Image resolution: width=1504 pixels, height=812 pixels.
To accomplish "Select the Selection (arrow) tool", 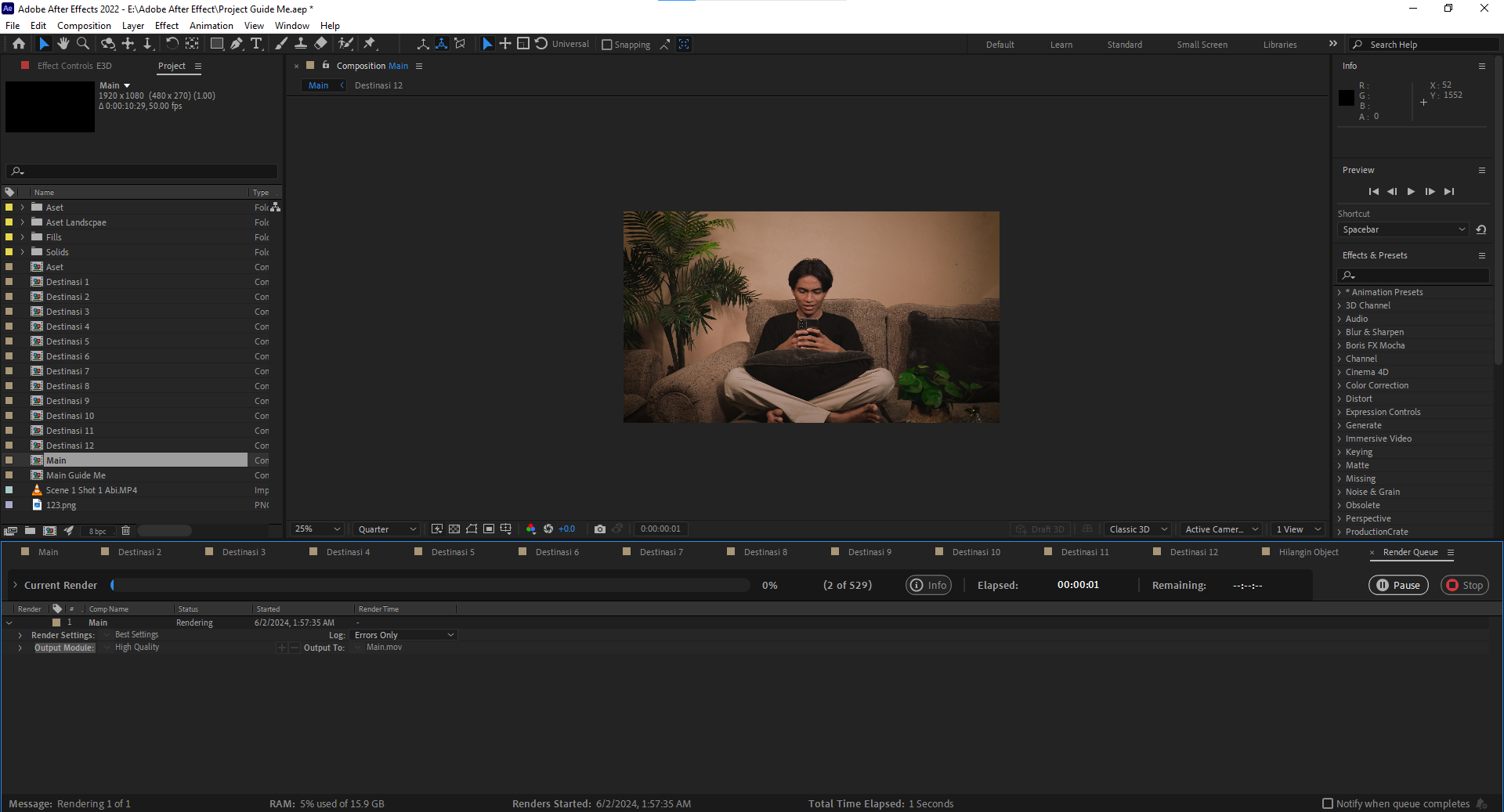I will coord(44,44).
